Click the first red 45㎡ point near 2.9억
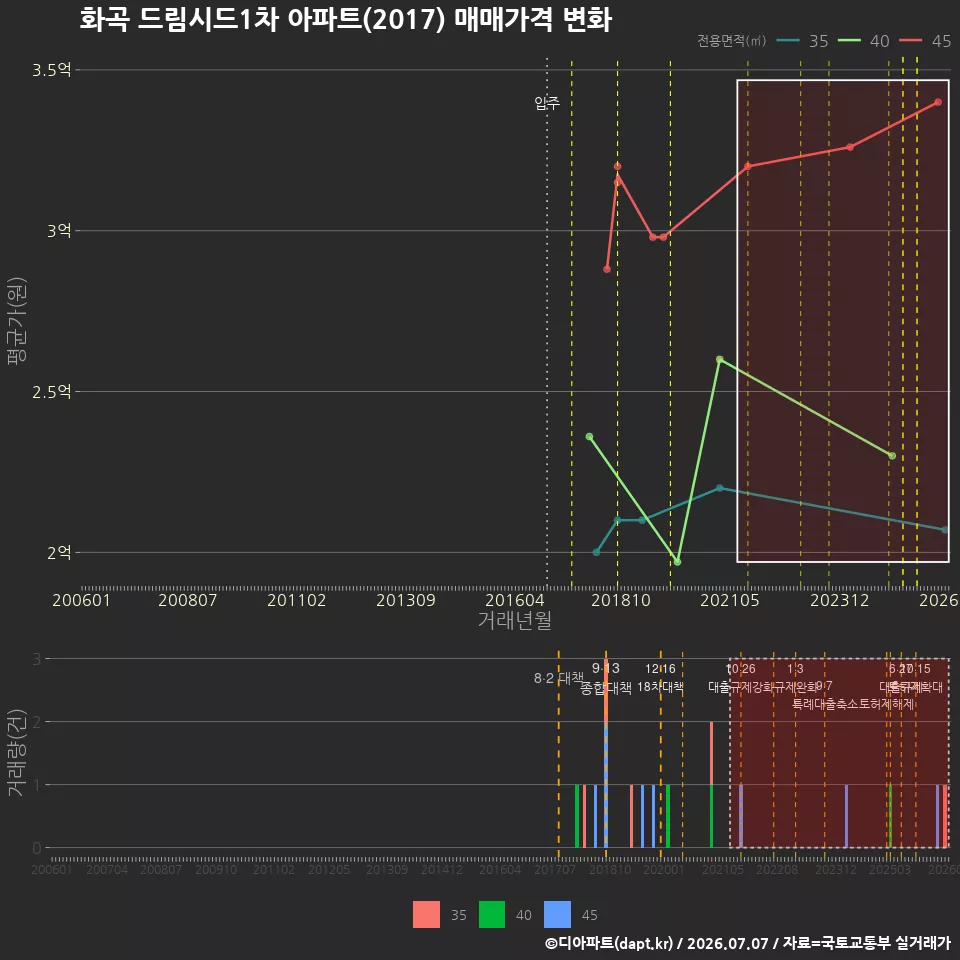The height and width of the screenshot is (960, 960). [607, 269]
